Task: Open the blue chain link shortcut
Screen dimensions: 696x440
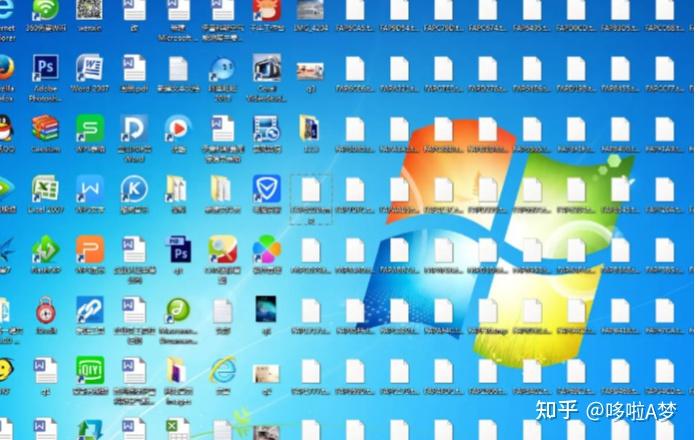Action: [x=90, y=309]
